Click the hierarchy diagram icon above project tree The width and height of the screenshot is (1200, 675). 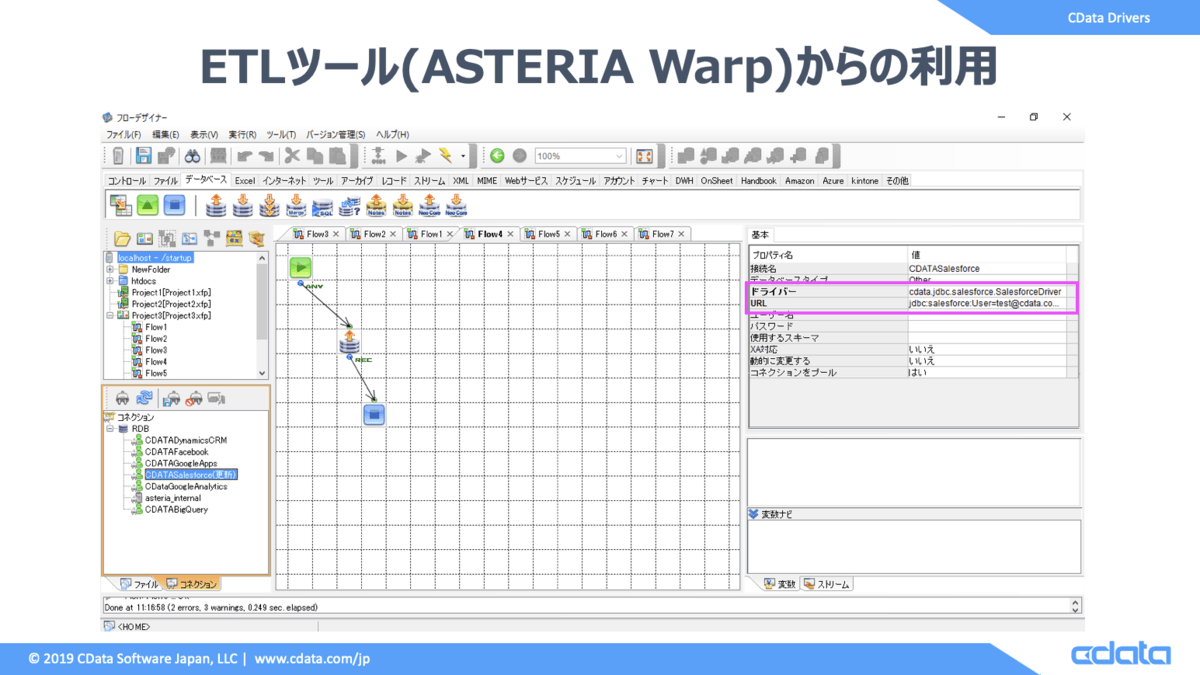click(212, 238)
